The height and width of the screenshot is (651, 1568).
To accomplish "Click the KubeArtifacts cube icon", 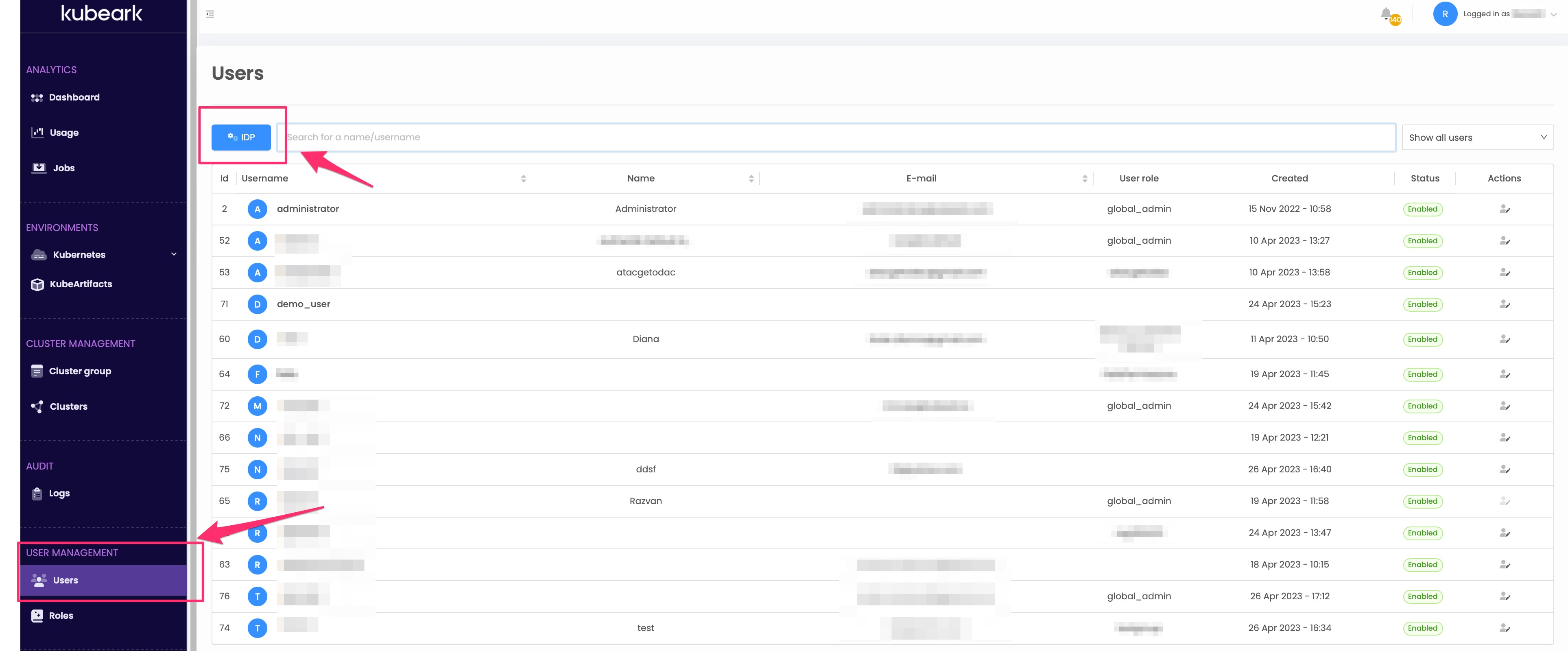I will click(x=37, y=284).
